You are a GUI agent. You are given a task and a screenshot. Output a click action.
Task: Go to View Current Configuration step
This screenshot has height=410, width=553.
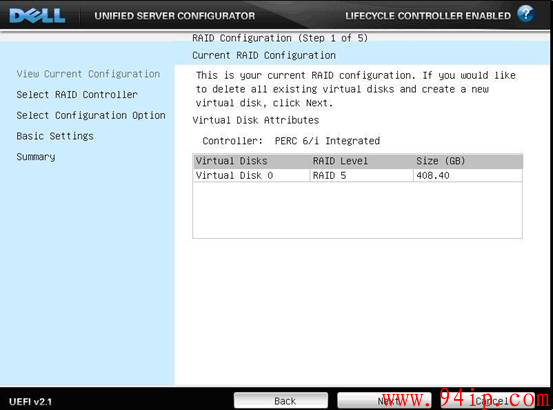pyautogui.click(x=88, y=74)
